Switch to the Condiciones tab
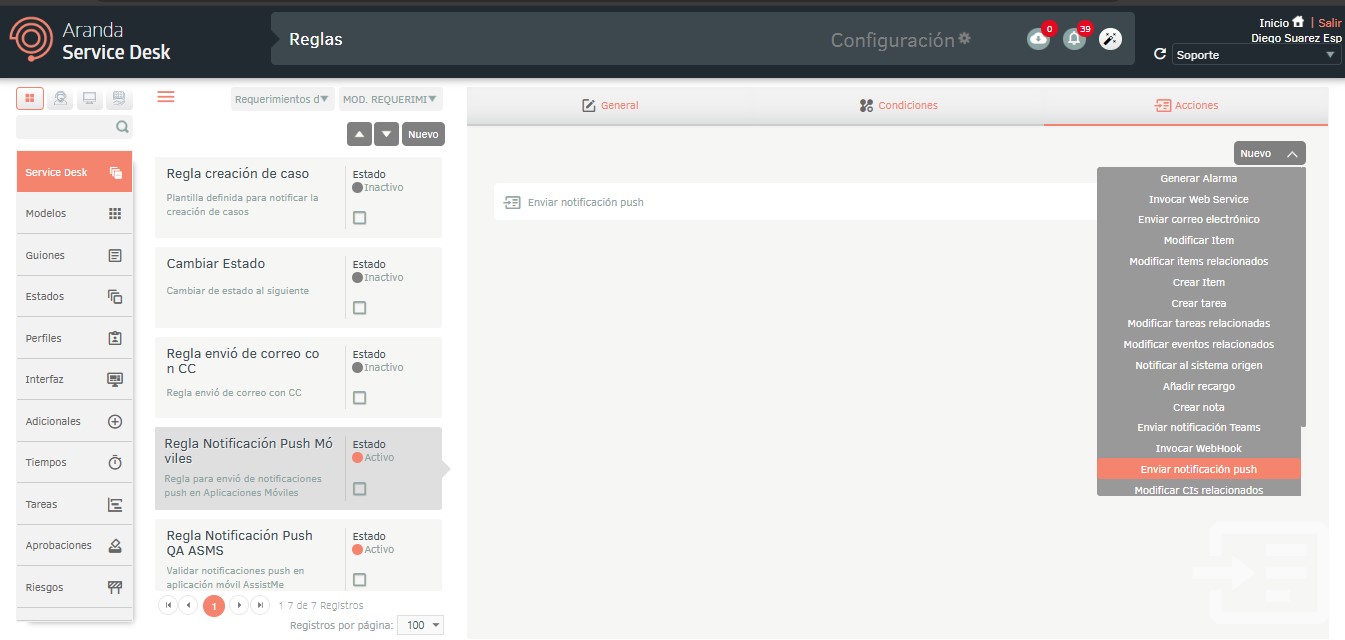This screenshot has height=640, width=1345. [898, 105]
